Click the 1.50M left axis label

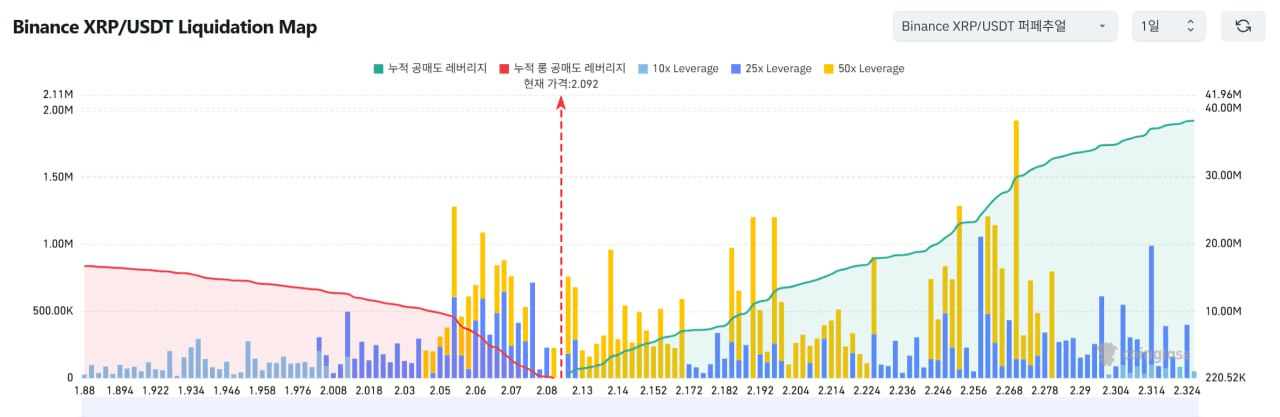click(x=58, y=176)
